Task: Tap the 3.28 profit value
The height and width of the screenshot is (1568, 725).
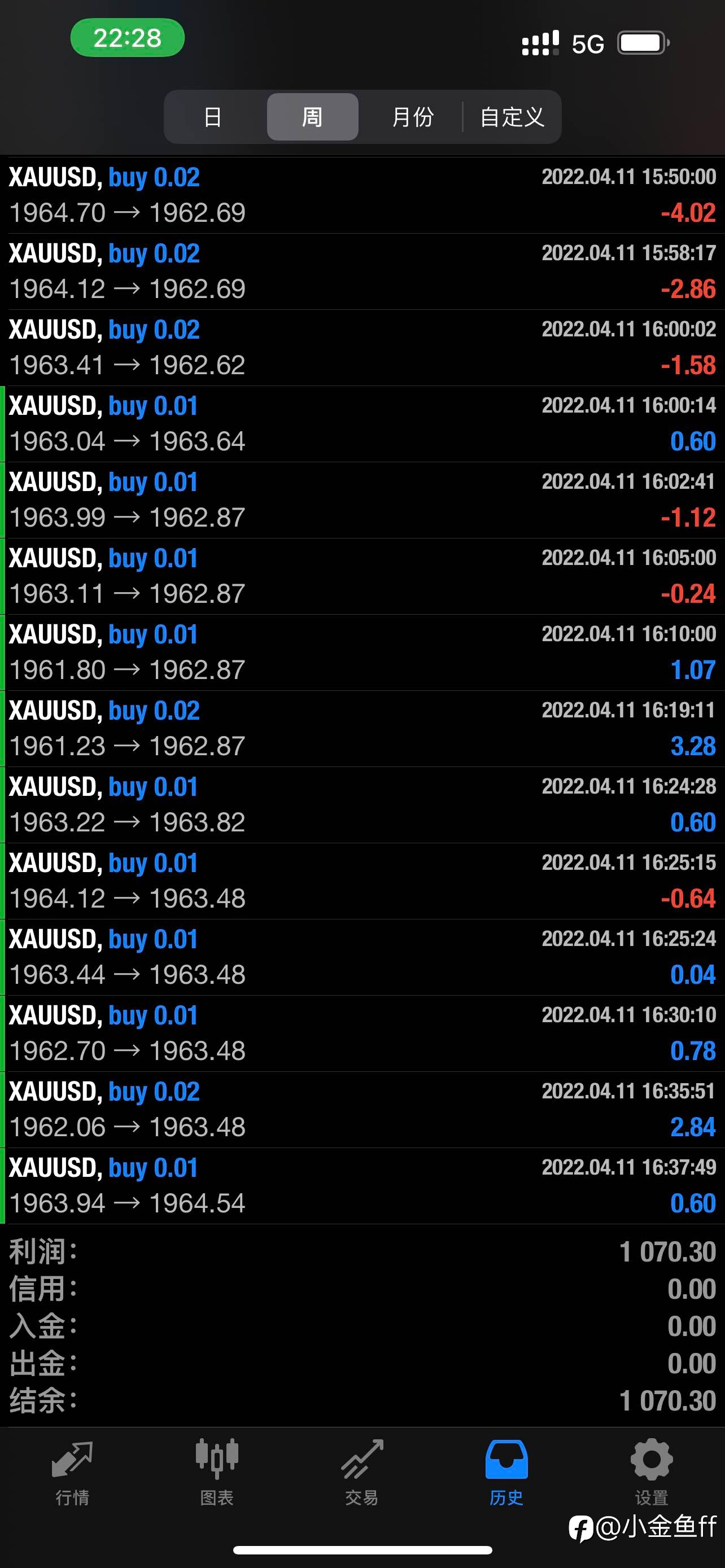Action: pyautogui.click(x=693, y=746)
